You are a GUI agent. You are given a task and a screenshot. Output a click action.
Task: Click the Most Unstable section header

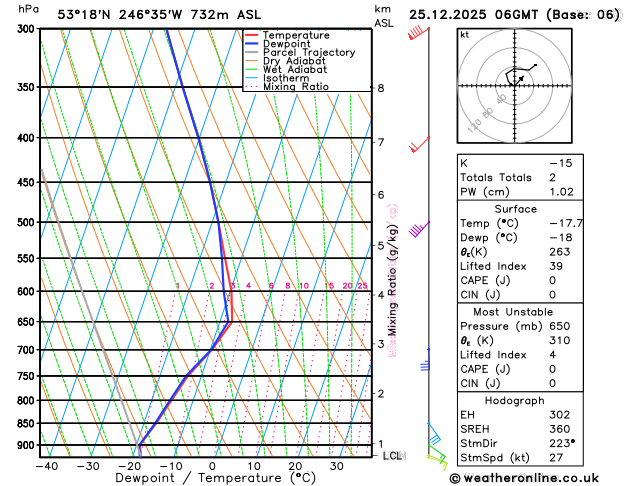click(x=513, y=312)
